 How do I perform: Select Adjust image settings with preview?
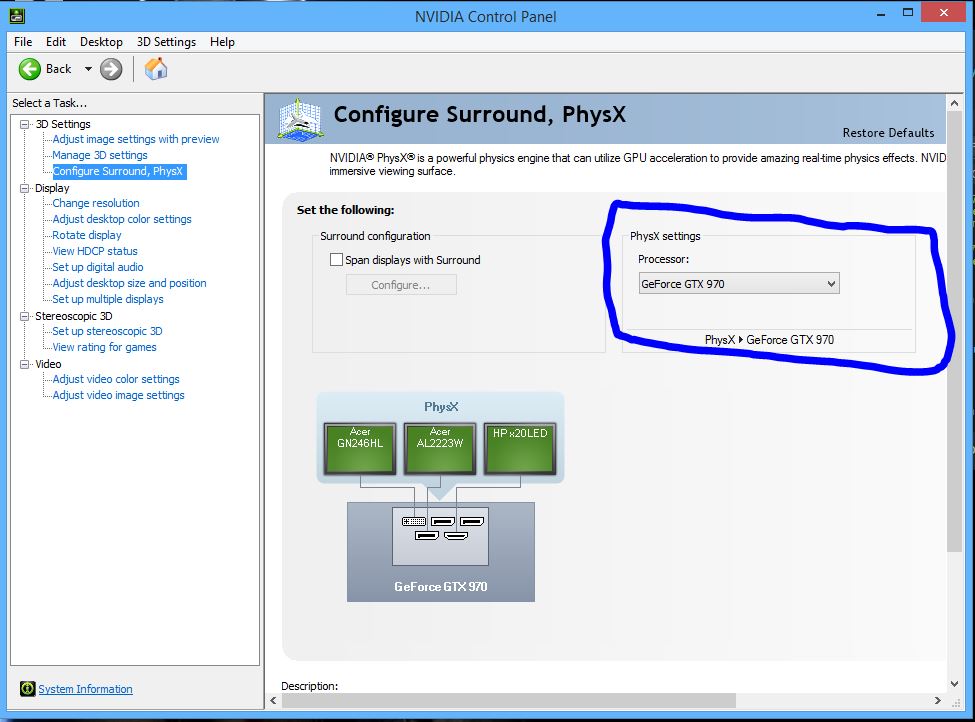136,139
